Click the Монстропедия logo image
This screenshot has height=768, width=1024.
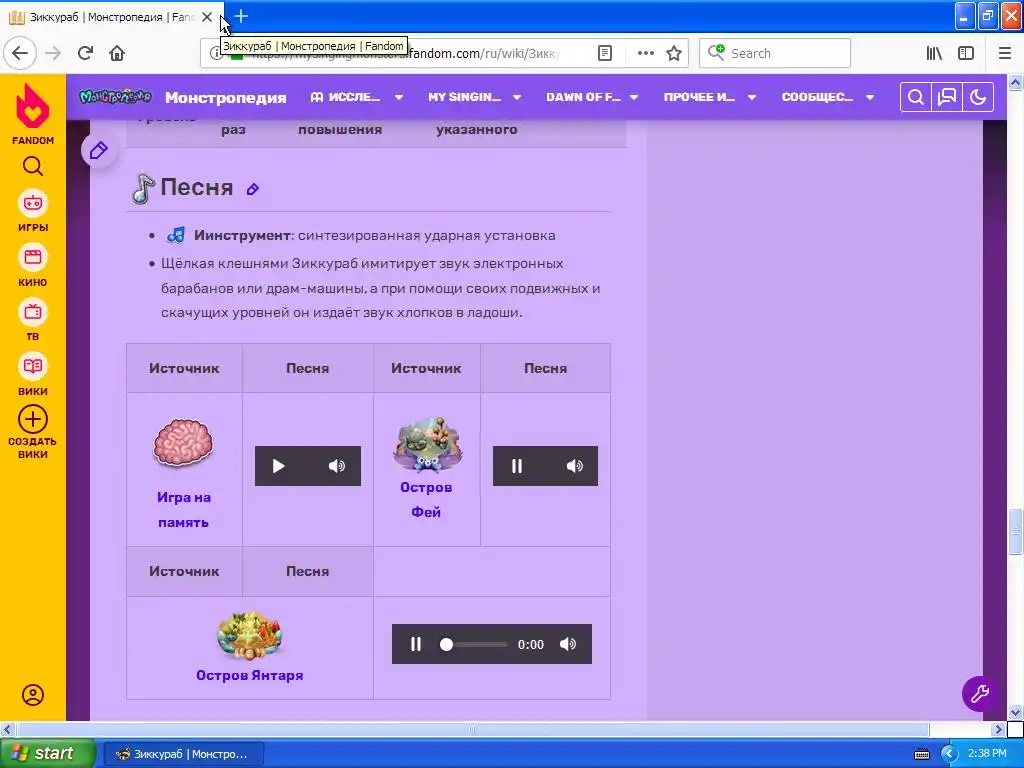(x=115, y=97)
